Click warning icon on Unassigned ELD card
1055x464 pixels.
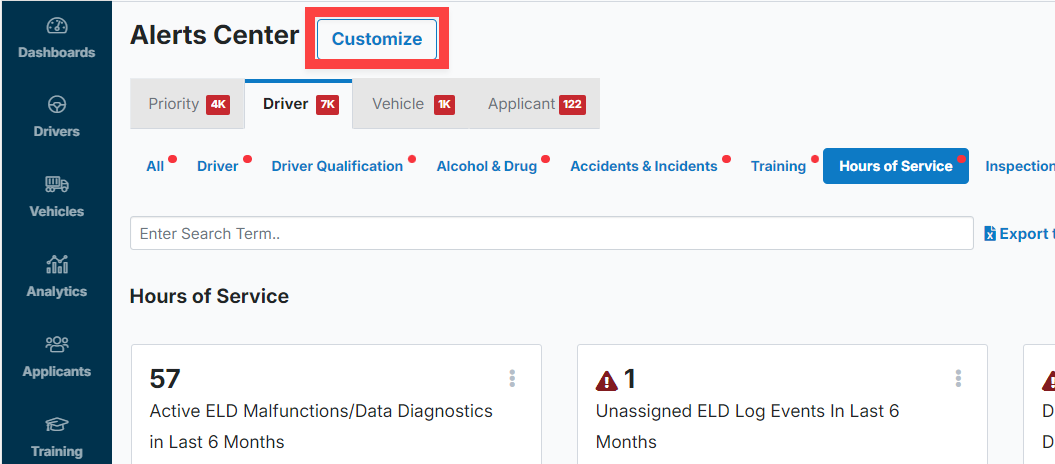point(606,381)
